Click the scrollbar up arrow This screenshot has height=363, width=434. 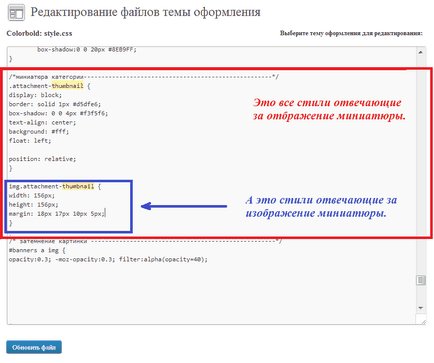421,52
